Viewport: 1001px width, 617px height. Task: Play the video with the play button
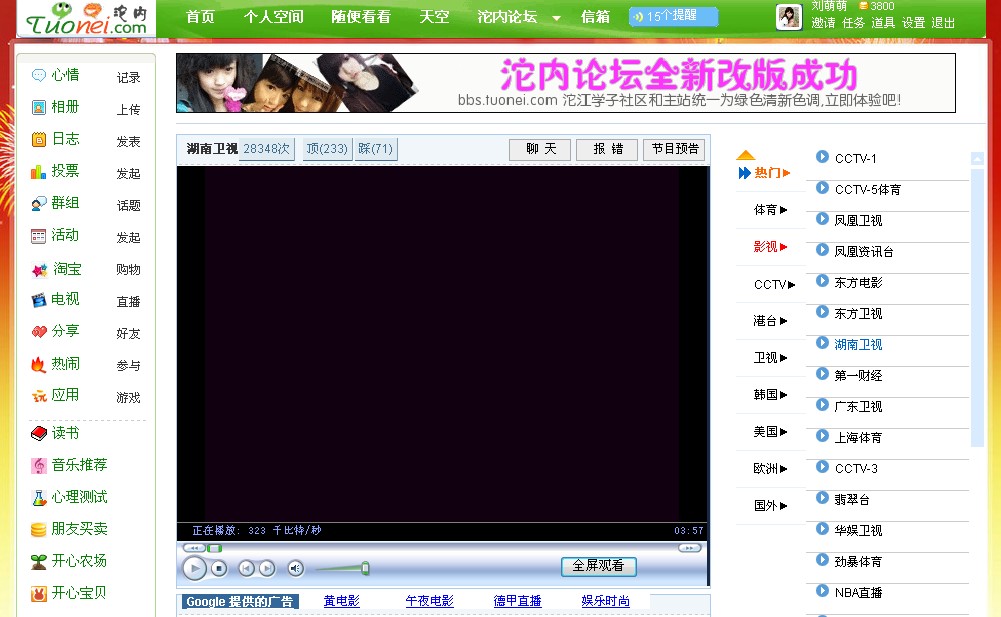pos(195,568)
